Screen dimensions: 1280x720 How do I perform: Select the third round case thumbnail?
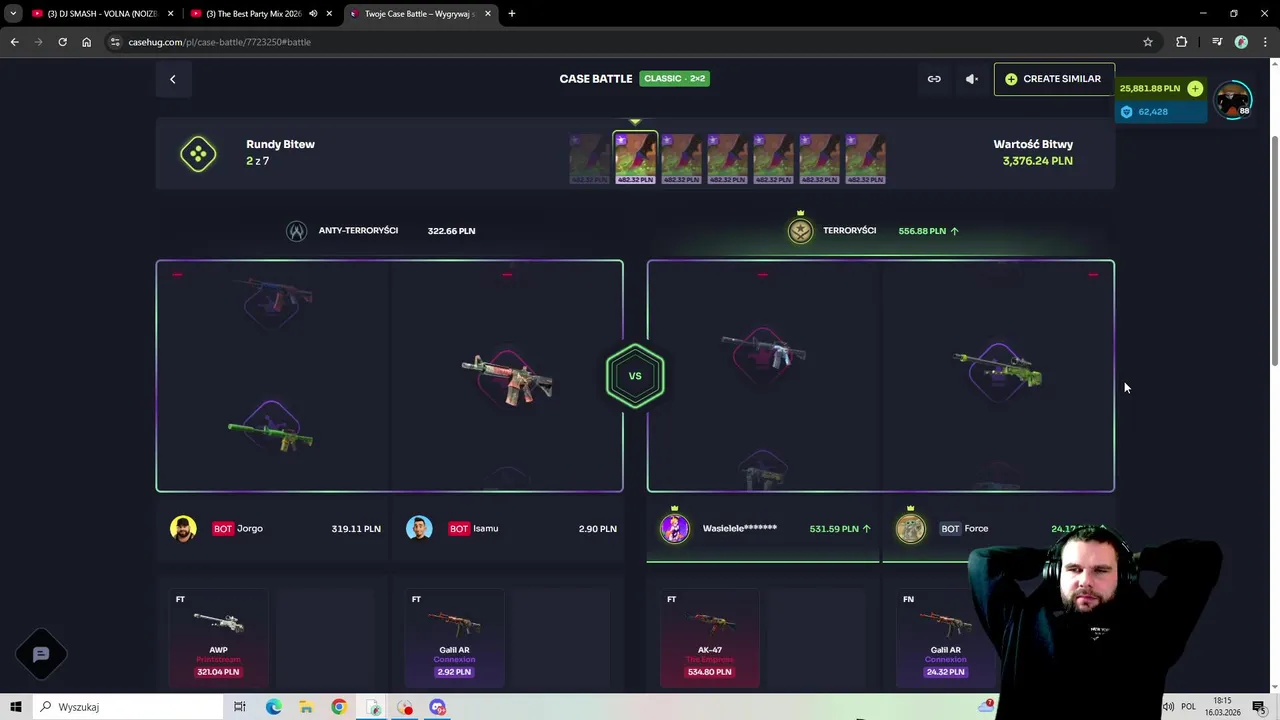tap(681, 159)
